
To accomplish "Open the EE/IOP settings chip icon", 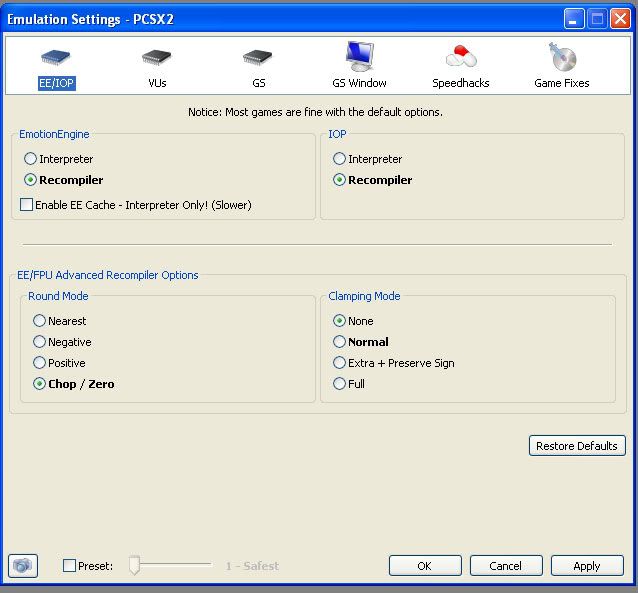I will pyautogui.click(x=56, y=57).
